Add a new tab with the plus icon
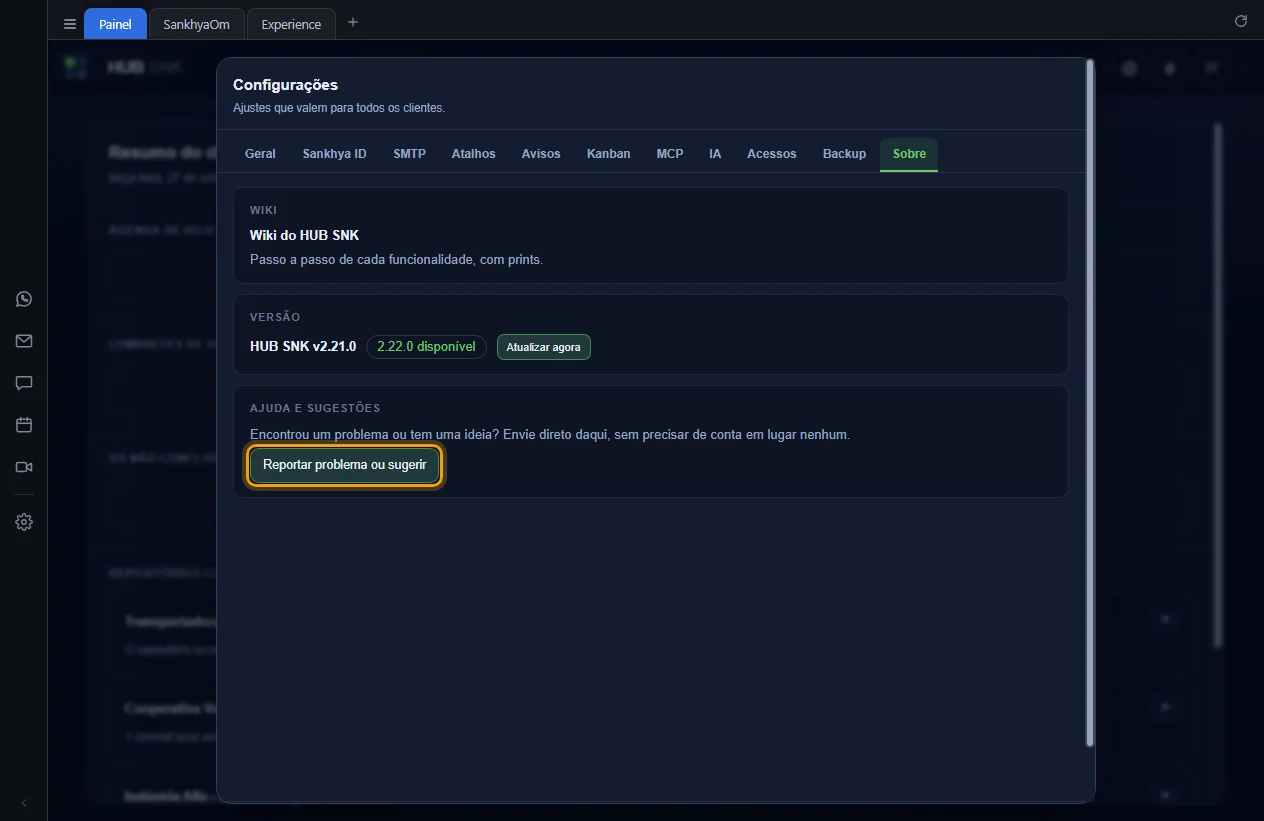 pyautogui.click(x=352, y=23)
